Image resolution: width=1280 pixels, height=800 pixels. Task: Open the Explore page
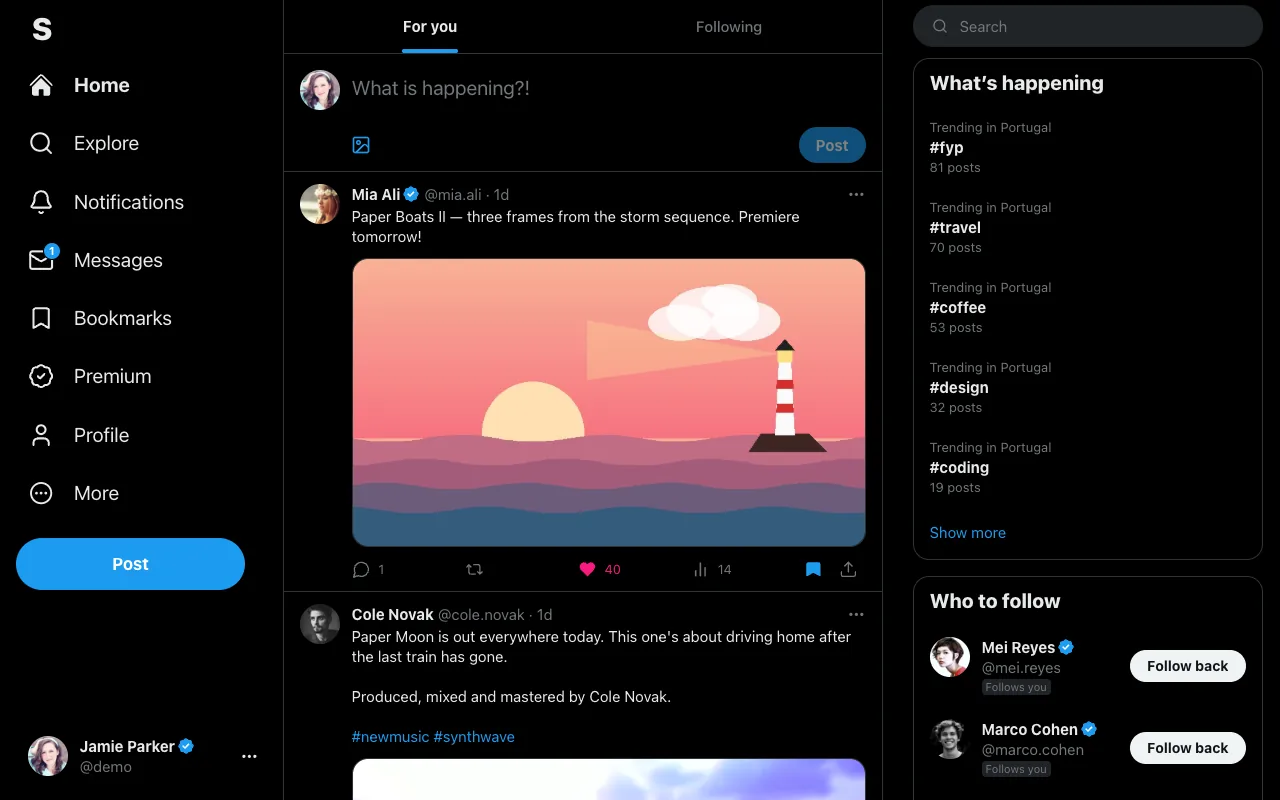[85, 144]
